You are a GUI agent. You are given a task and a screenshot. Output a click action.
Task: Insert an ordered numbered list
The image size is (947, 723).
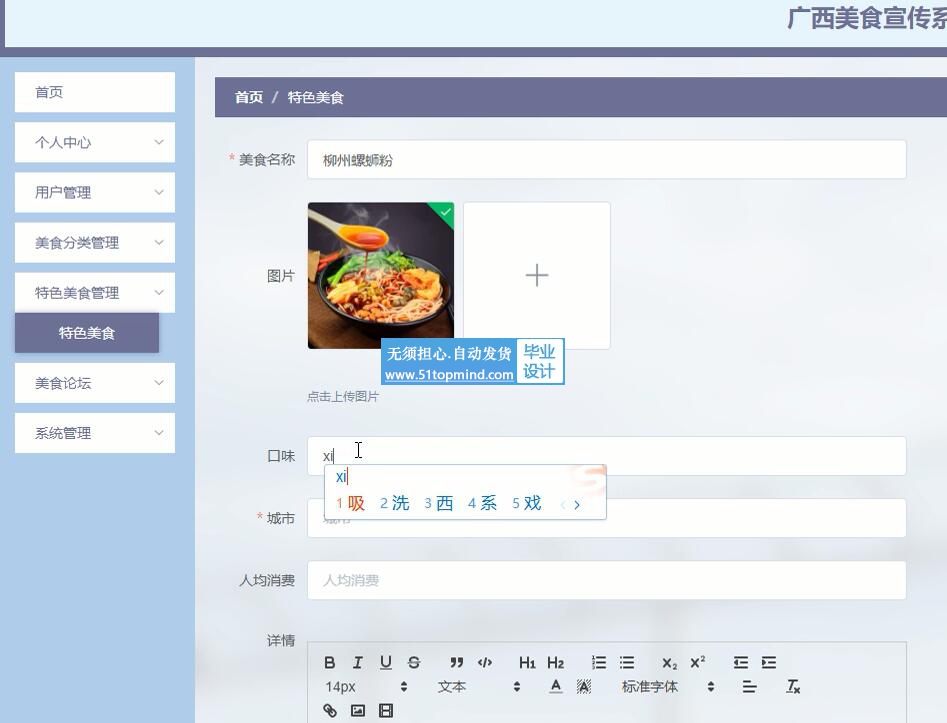[x=599, y=662]
